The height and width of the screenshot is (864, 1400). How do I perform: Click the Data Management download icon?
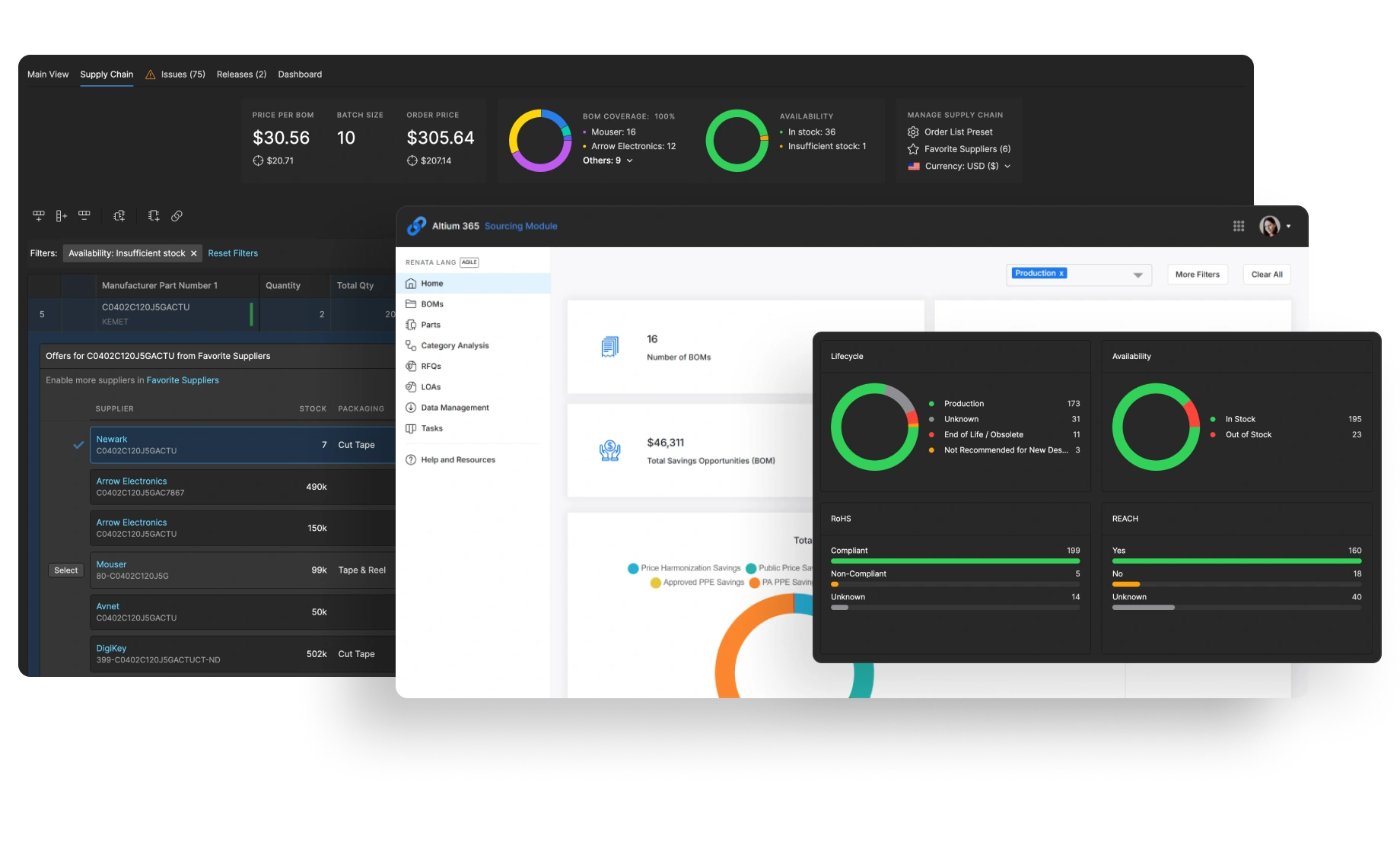[x=411, y=408]
